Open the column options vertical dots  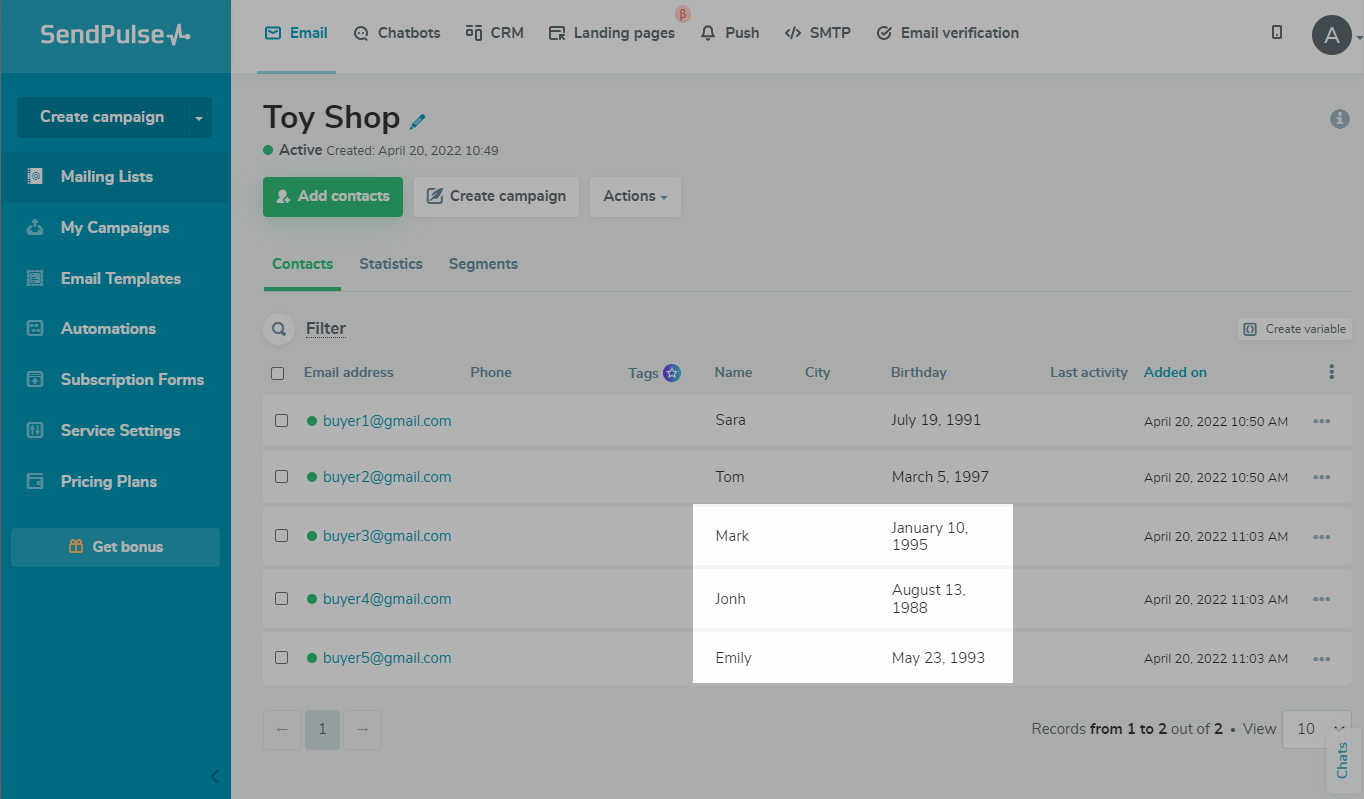(x=1331, y=372)
